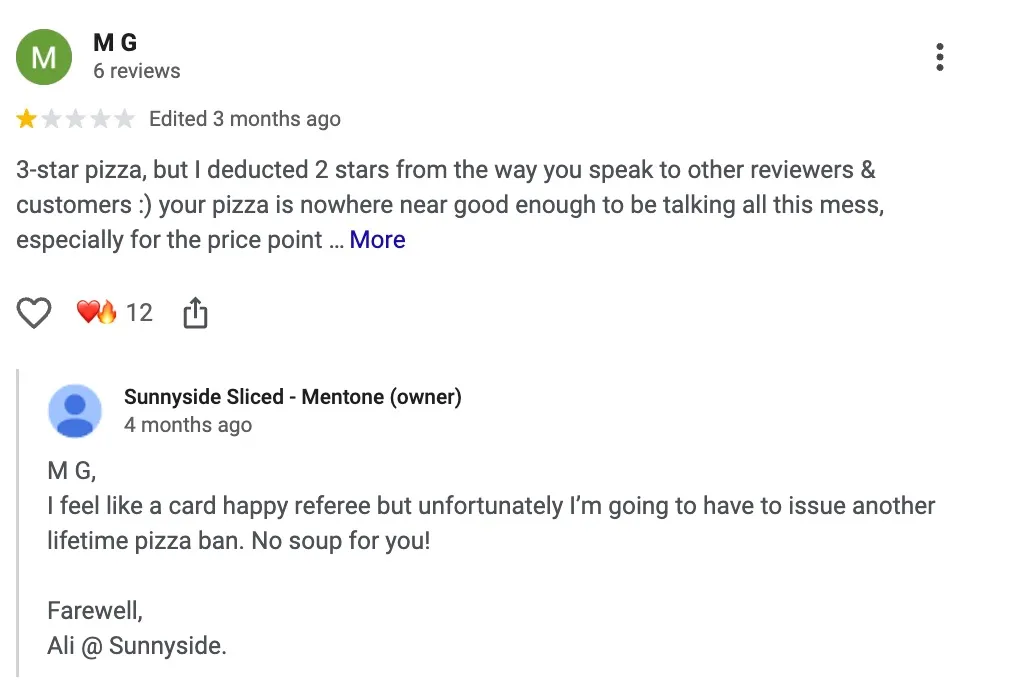Image resolution: width=1011 pixels, height=699 pixels.
Task: Select the second empty star icon
Action: pyautogui.click(x=51, y=118)
